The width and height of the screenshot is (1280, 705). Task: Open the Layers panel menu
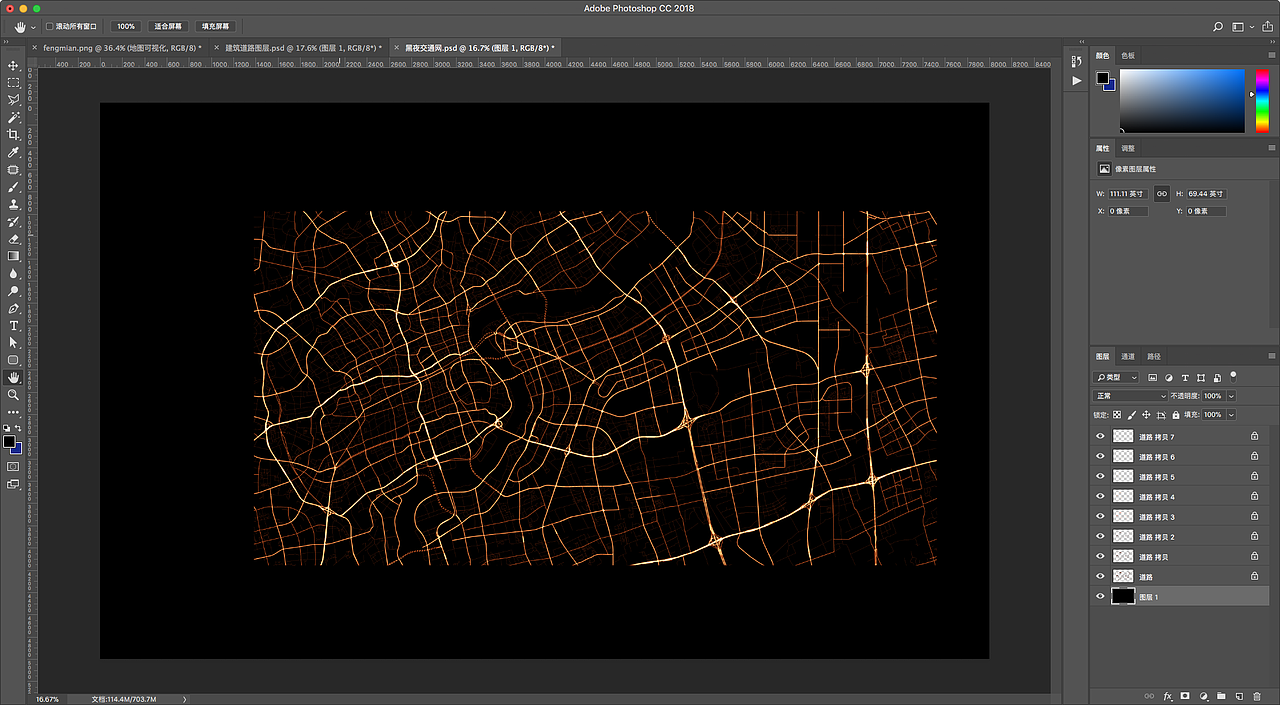pos(1271,356)
